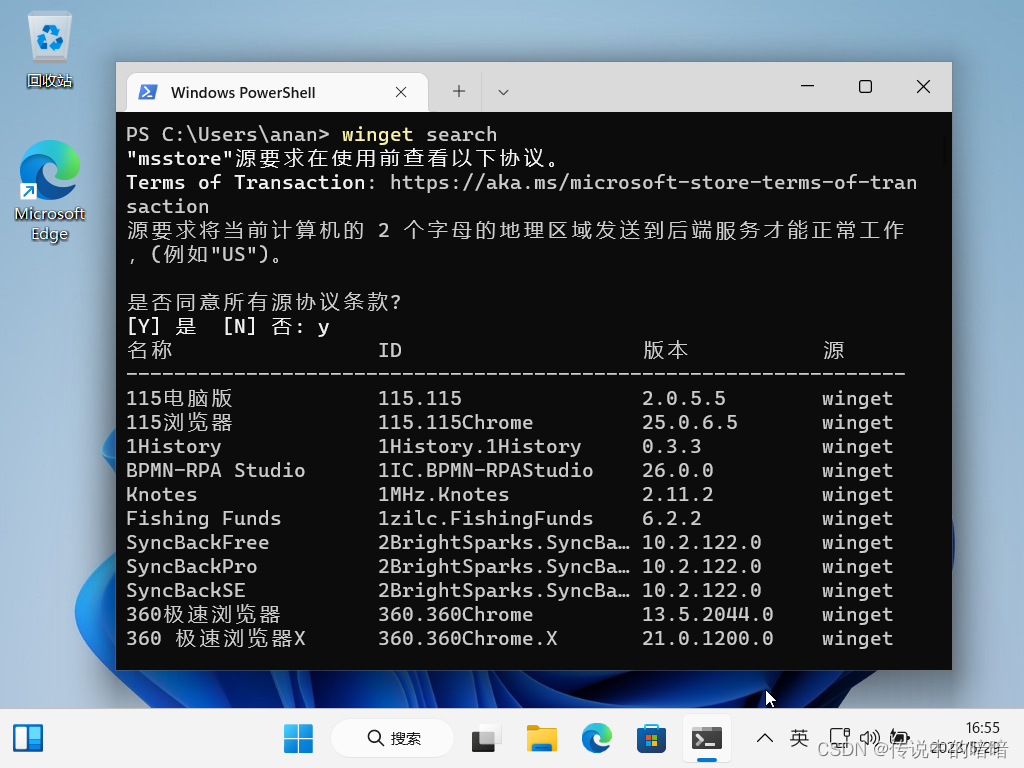Select the Windows PowerShell tab
1024x768 pixels.
click(x=278, y=92)
